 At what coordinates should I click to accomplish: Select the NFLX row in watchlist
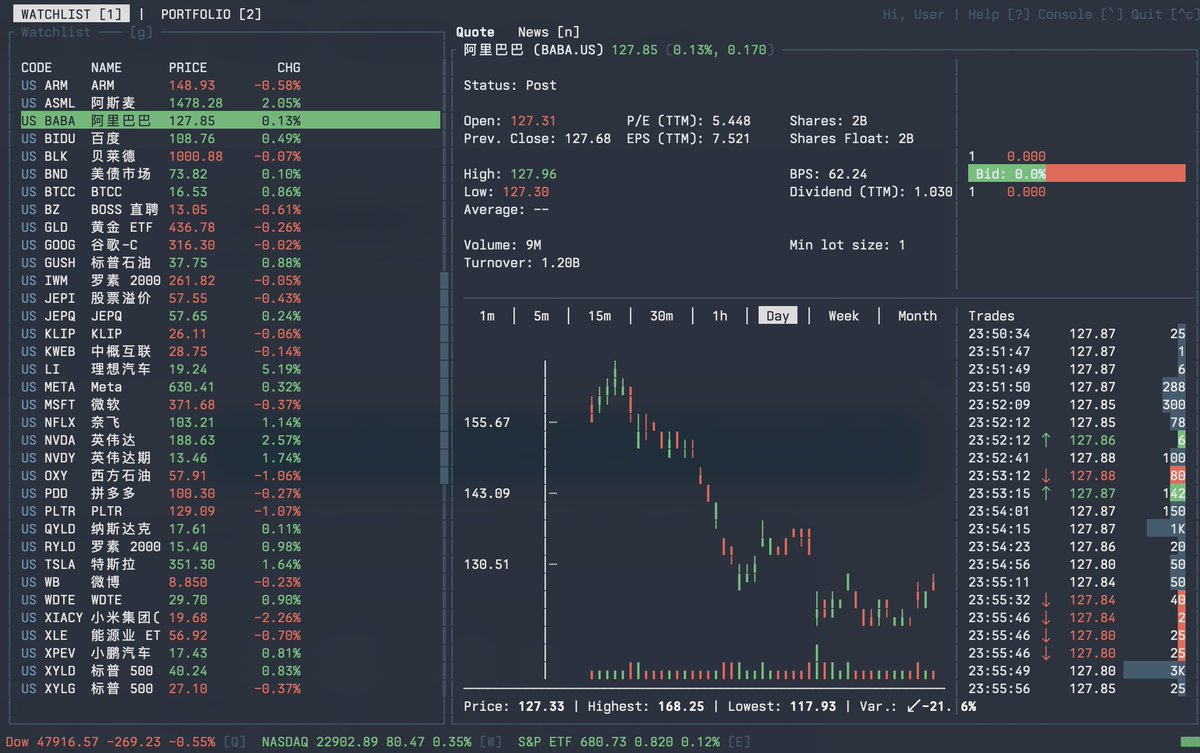coord(230,423)
